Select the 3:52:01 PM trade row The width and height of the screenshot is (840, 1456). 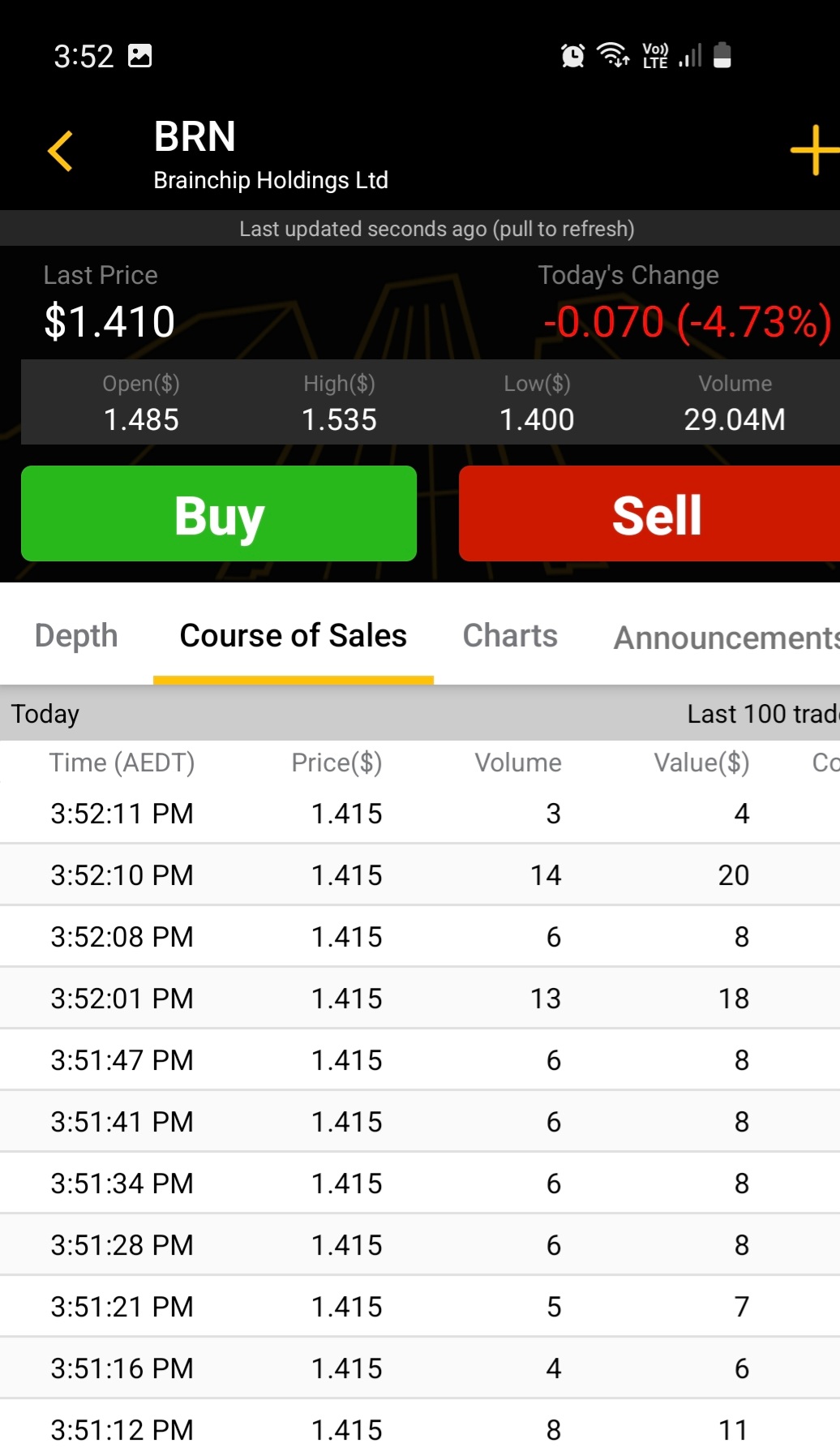point(420,999)
